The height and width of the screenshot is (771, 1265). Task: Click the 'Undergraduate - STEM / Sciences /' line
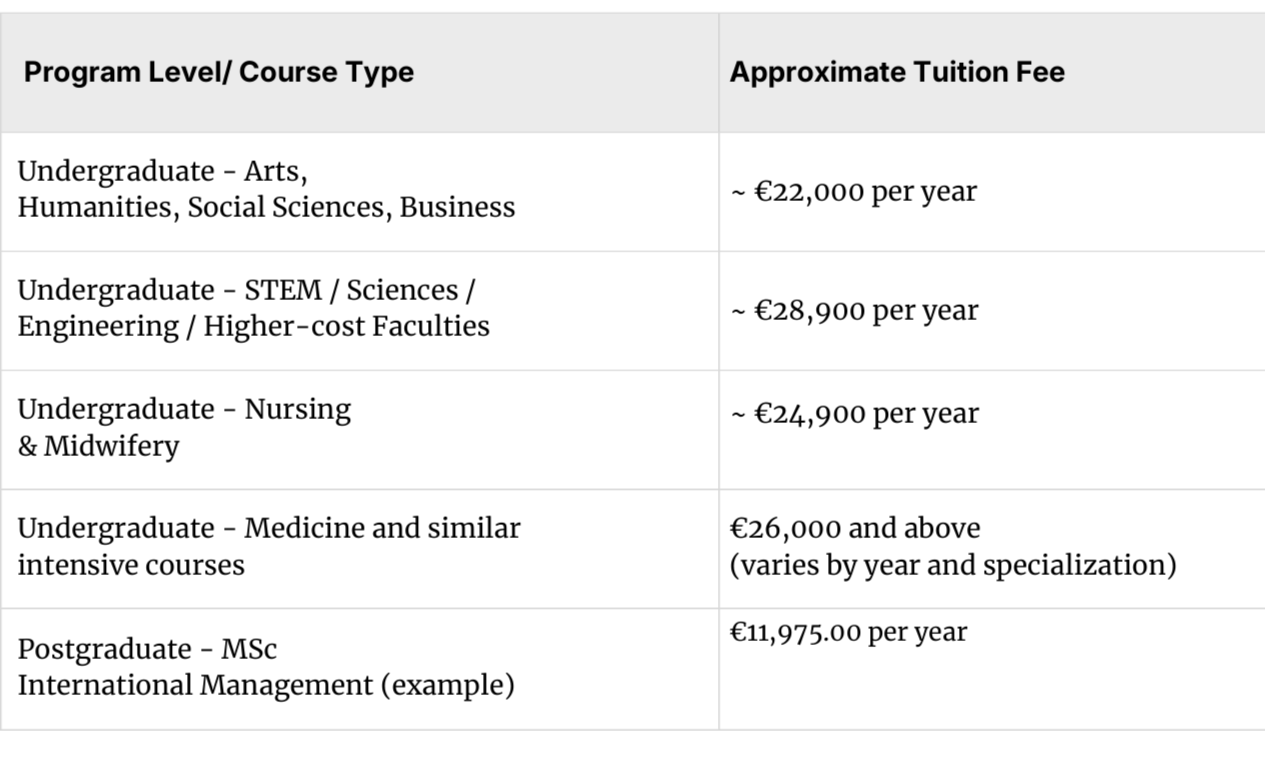(246, 290)
